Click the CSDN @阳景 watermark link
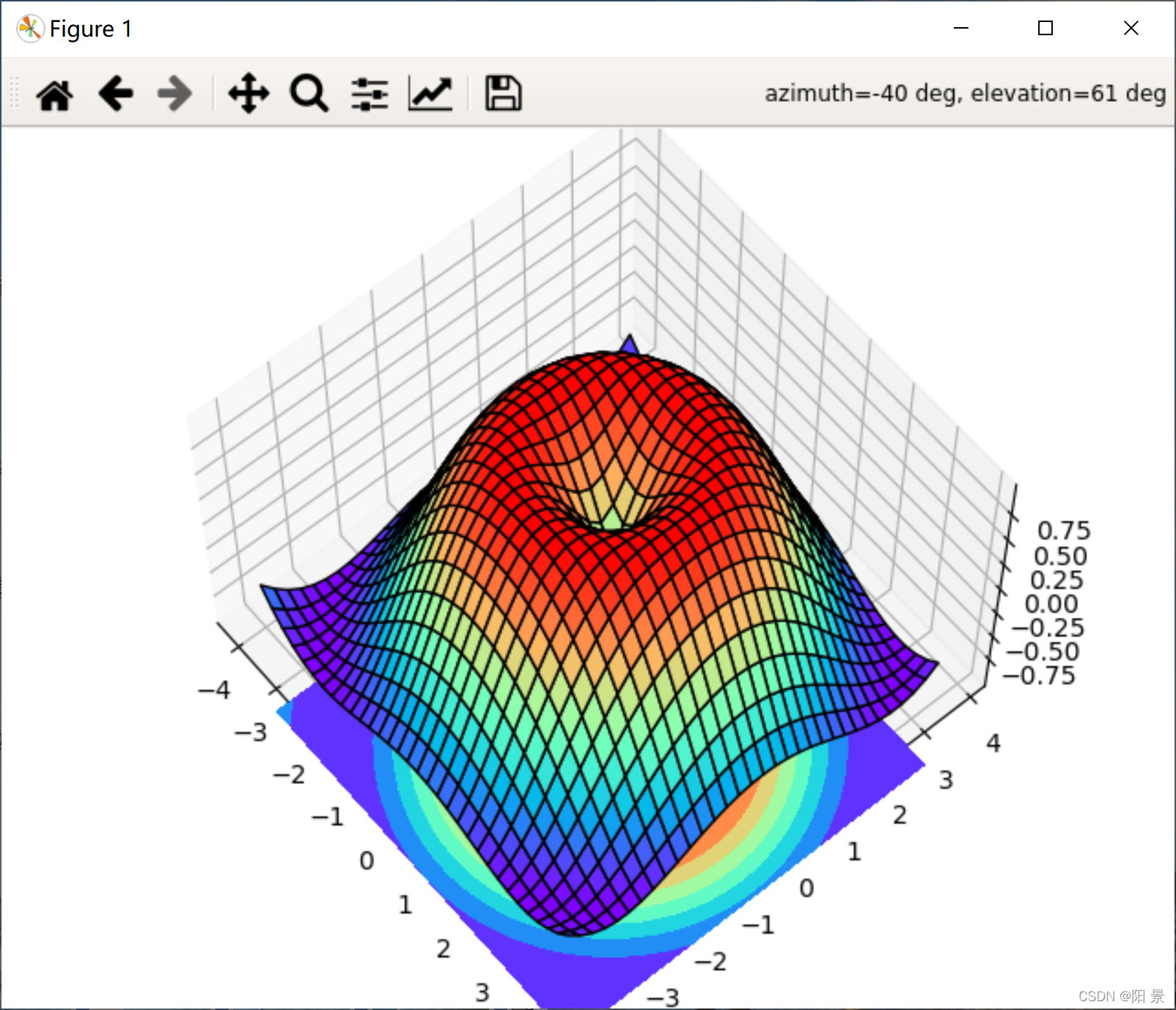Image resolution: width=1176 pixels, height=1010 pixels. [1121, 996]
